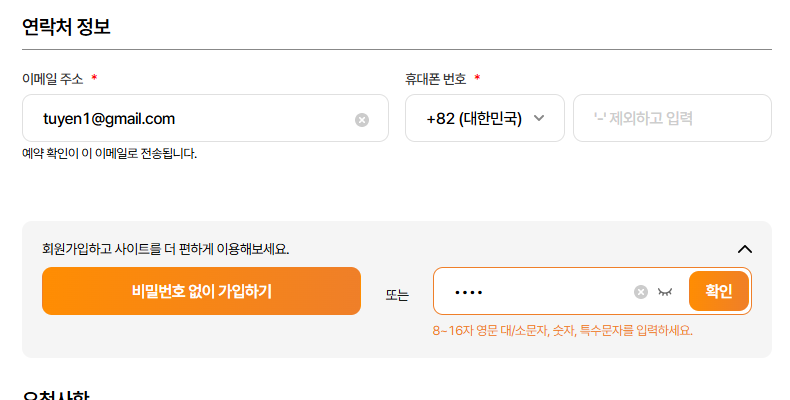
Task: Focus the password input field
Action: coord(540,292)
